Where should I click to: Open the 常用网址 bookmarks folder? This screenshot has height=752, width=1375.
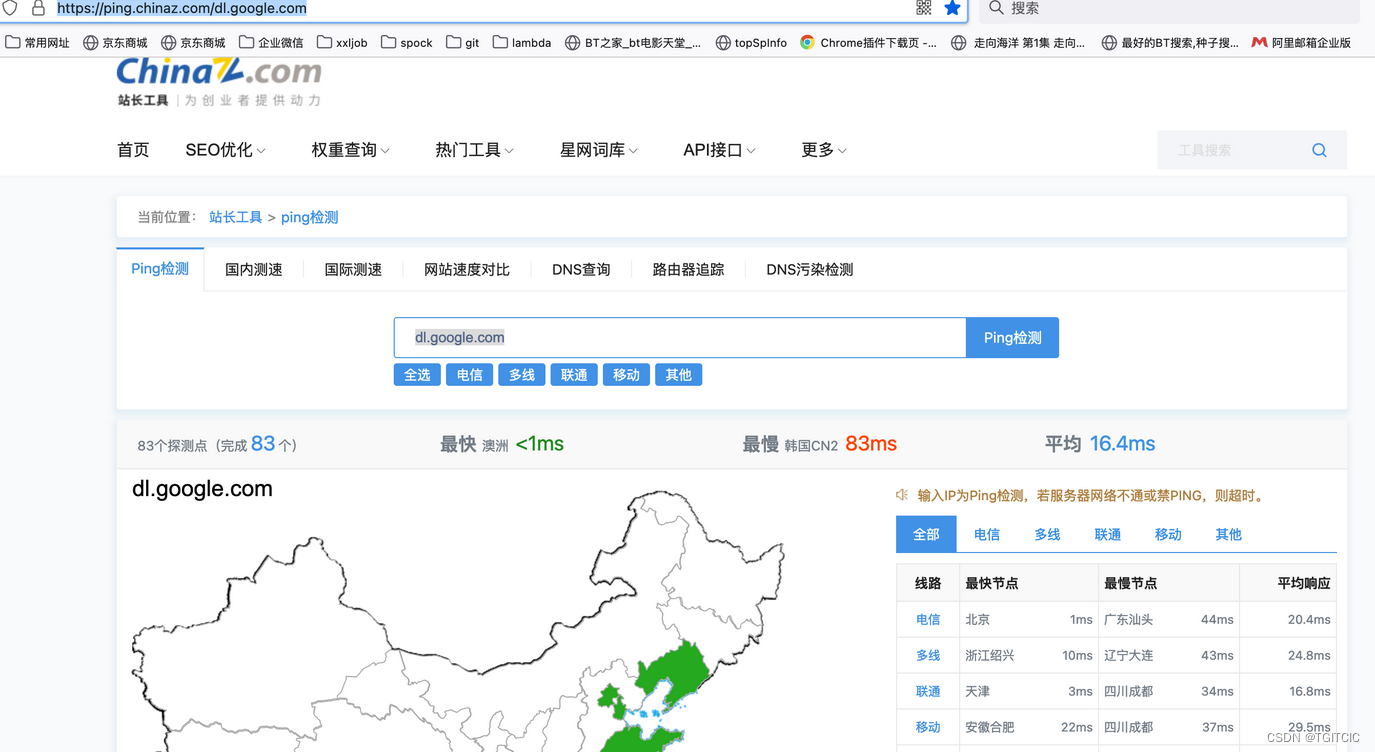(x=39, y=42)
